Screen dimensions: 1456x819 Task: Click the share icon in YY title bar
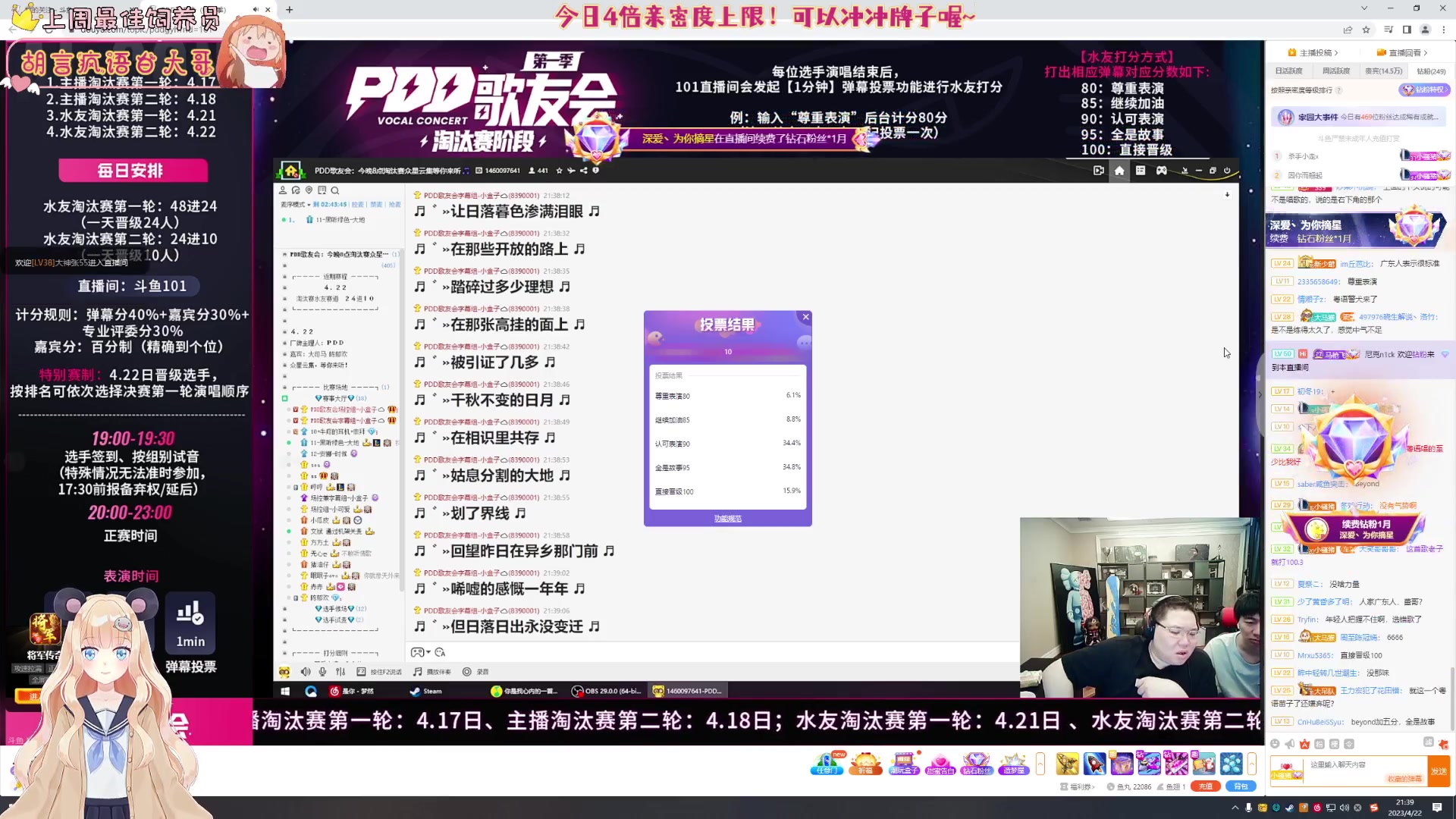(584, 171)
